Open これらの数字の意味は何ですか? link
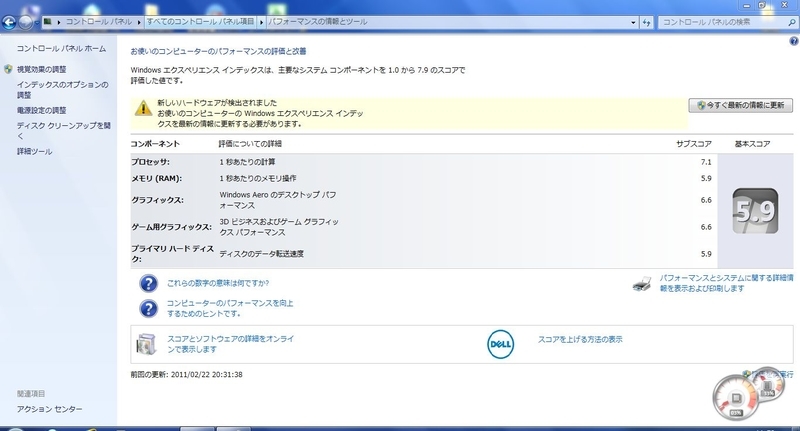Viewport: 800px width, 431px height. click(x=218, y=283)
